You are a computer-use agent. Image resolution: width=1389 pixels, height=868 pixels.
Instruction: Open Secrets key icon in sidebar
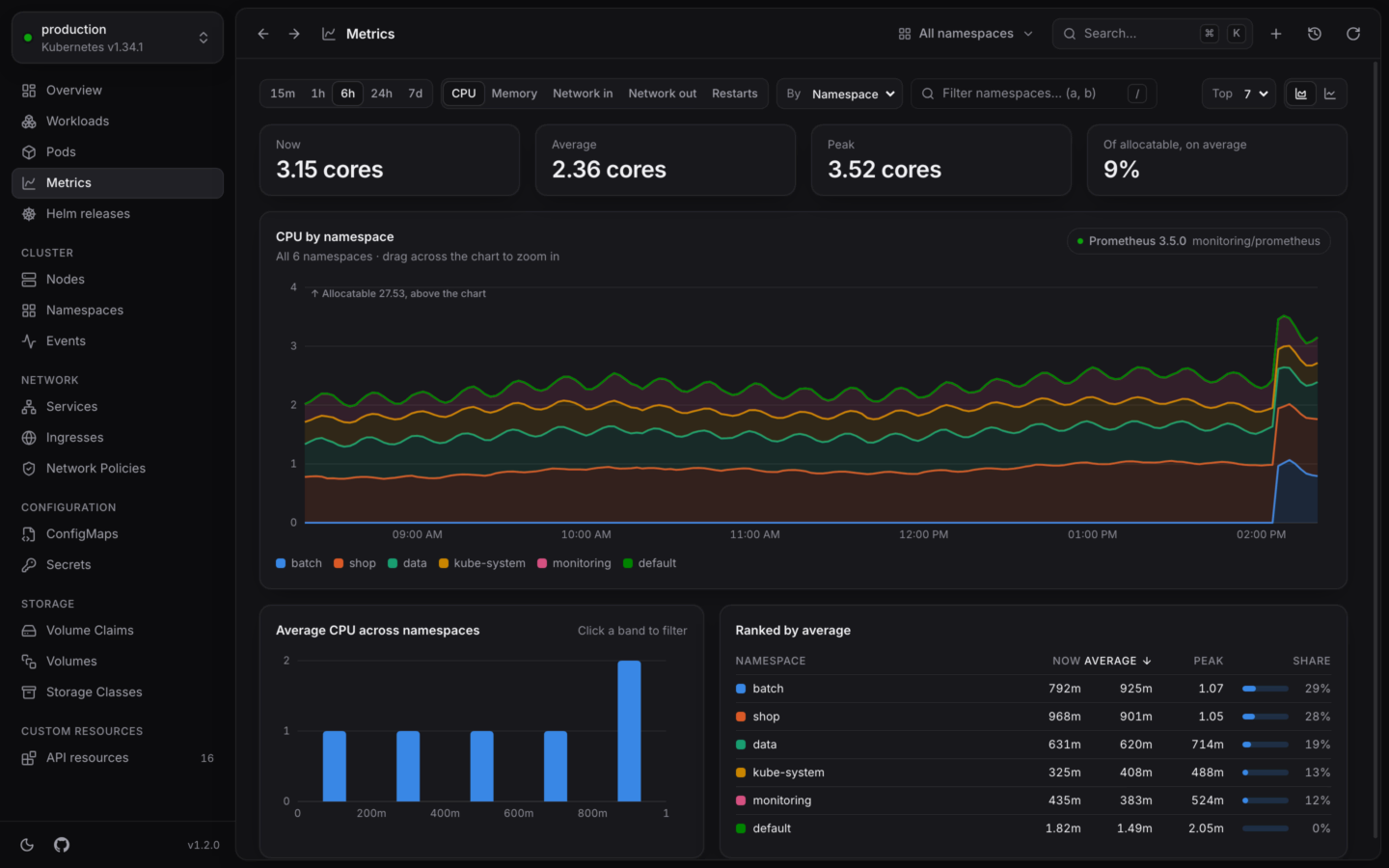[x=29, y=565]
